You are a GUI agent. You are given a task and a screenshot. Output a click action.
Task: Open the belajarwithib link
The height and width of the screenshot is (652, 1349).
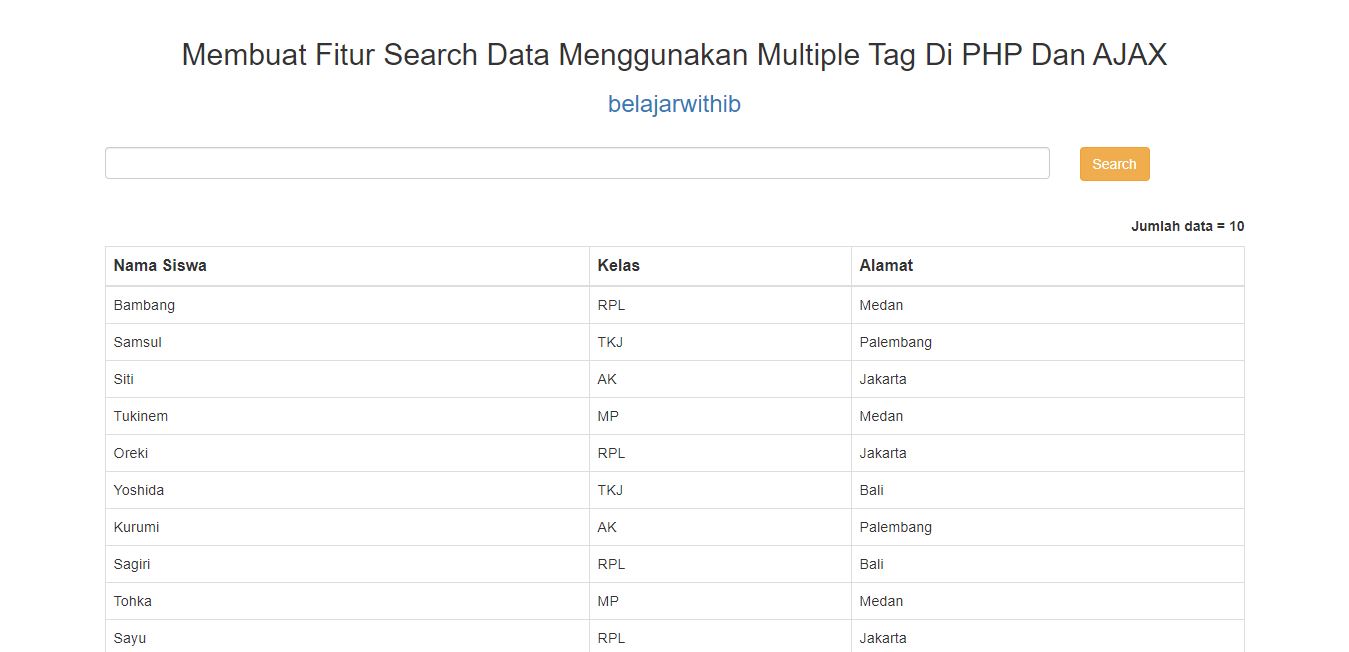click(674, 103)
